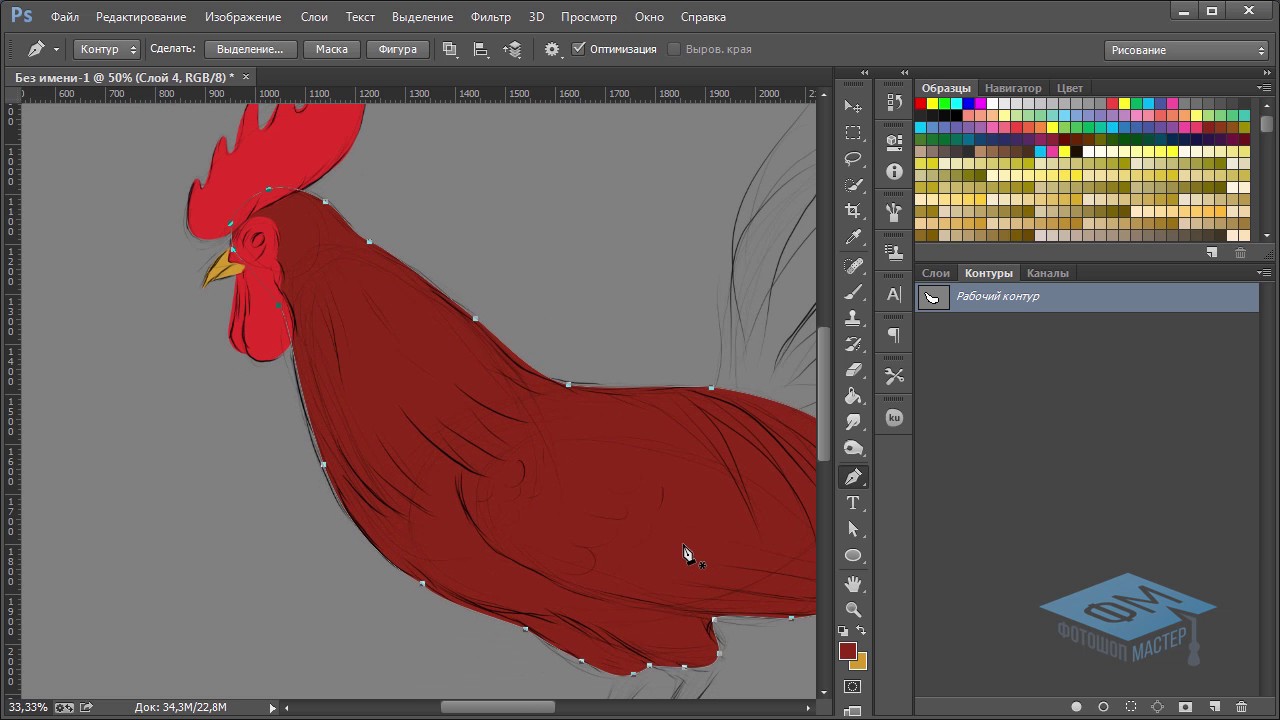Open the Brush Presets panel icon
This screenshot has width=1280, height=720.
[894, 212]
